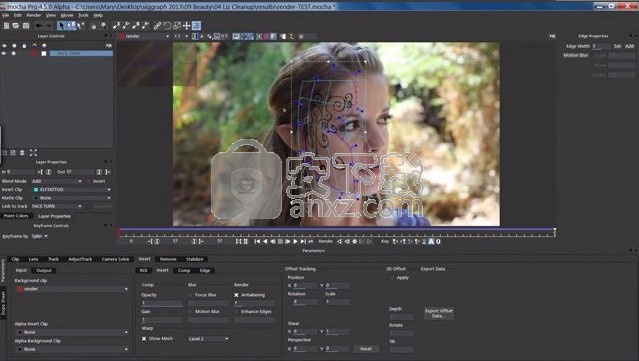Select the Zoom magnifier tool
639x361 pixels.
104,26
